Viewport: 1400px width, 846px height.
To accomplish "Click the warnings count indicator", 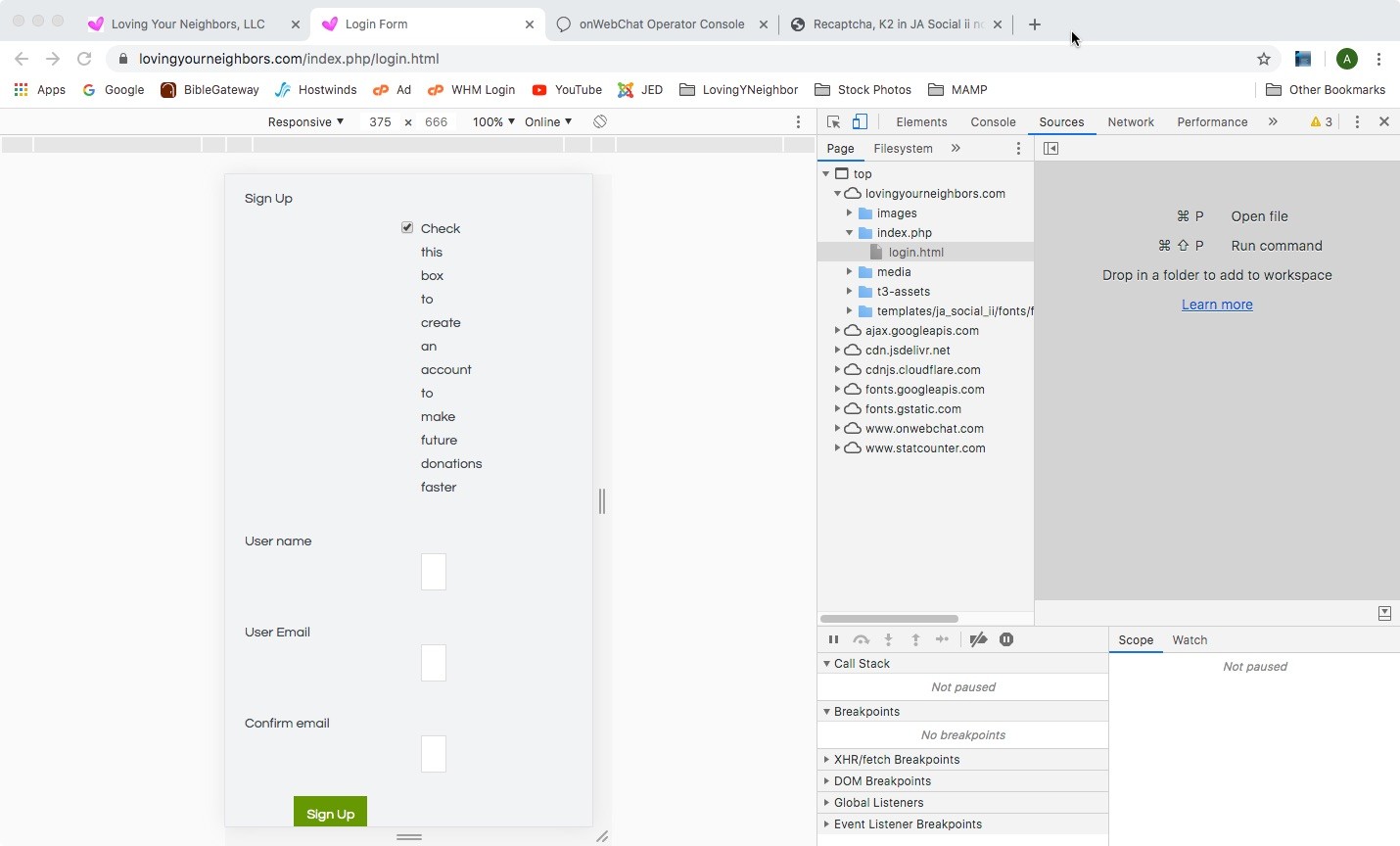I will click(x=1321, y=122).
